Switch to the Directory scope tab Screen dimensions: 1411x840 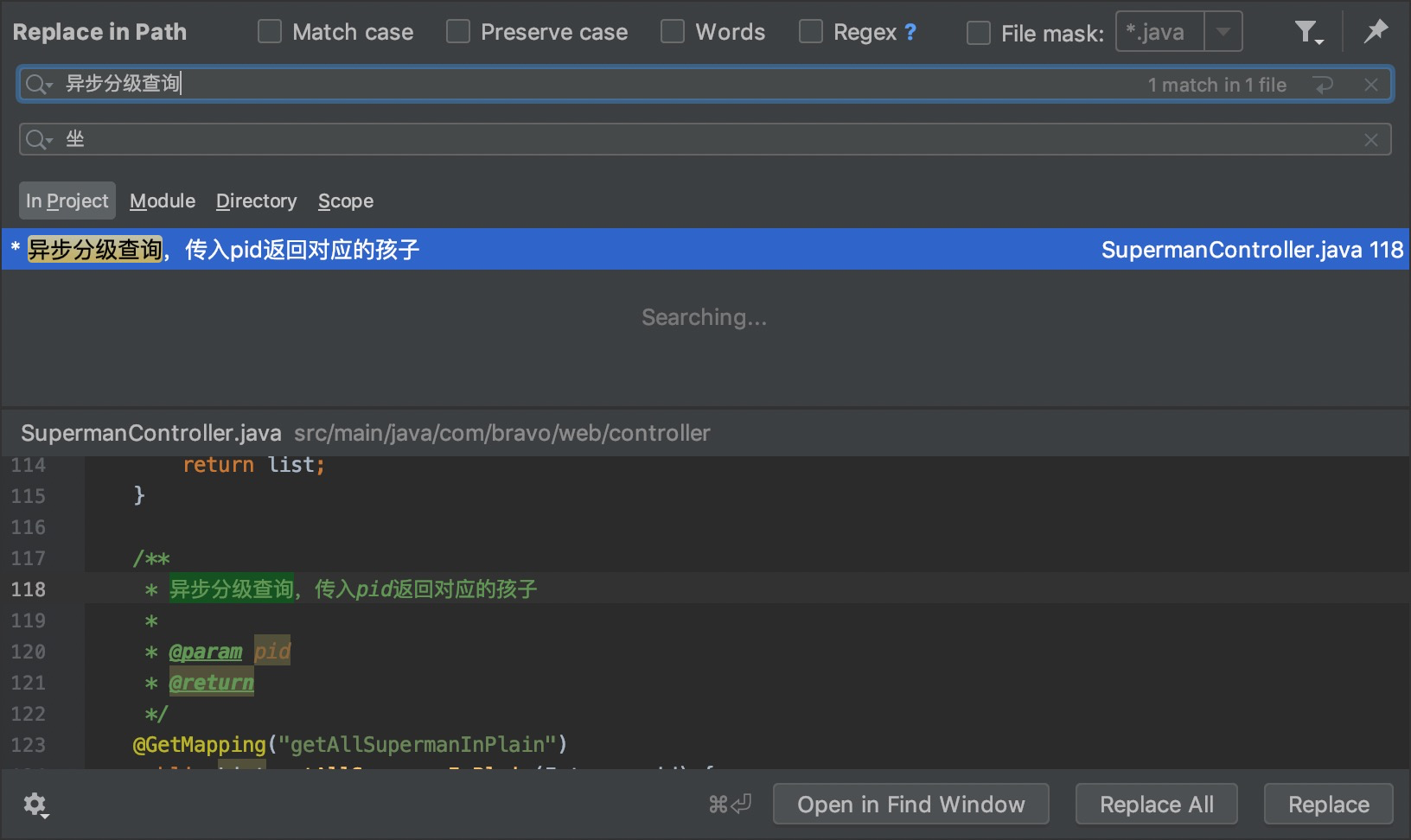256,200
